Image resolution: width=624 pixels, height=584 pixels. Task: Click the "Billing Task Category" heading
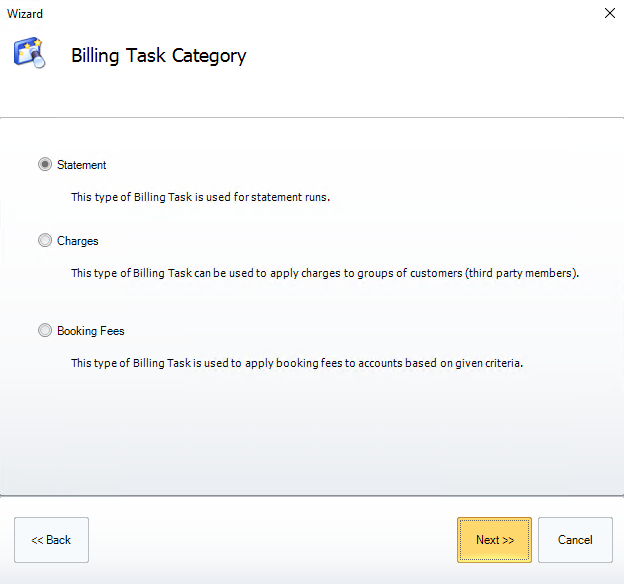(x=158, y=56)
